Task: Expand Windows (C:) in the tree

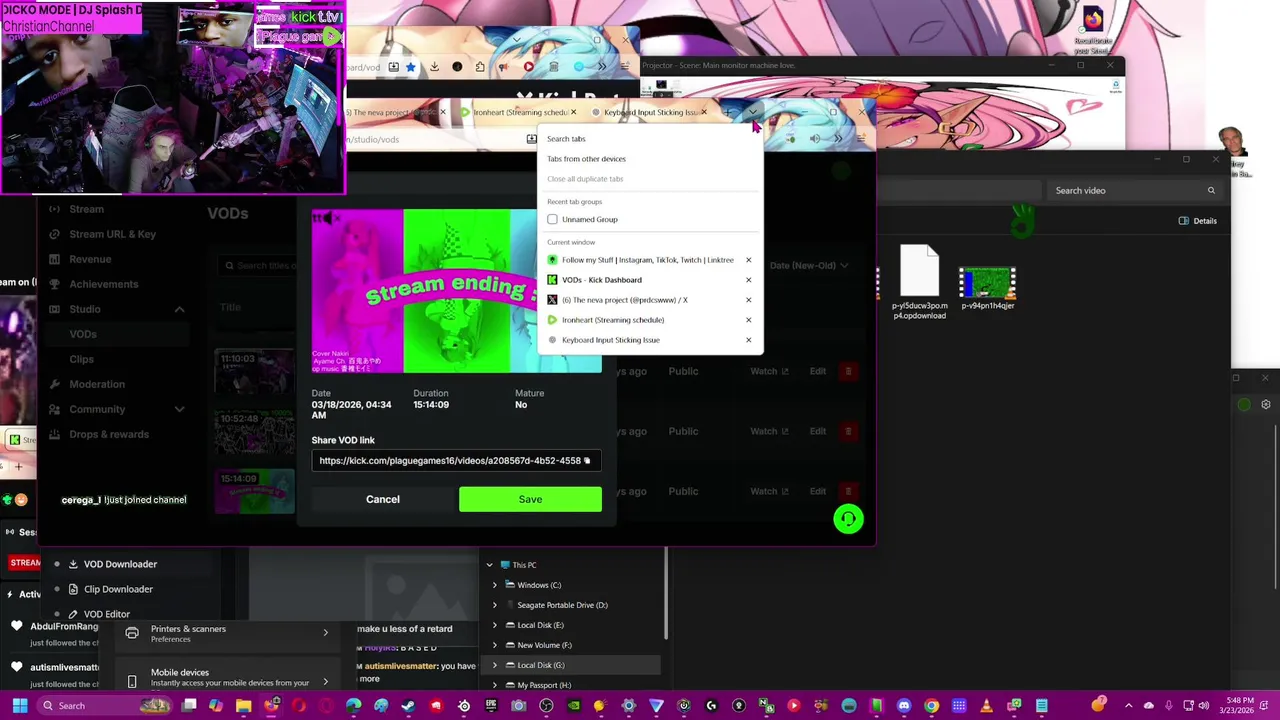Action: 494,585
